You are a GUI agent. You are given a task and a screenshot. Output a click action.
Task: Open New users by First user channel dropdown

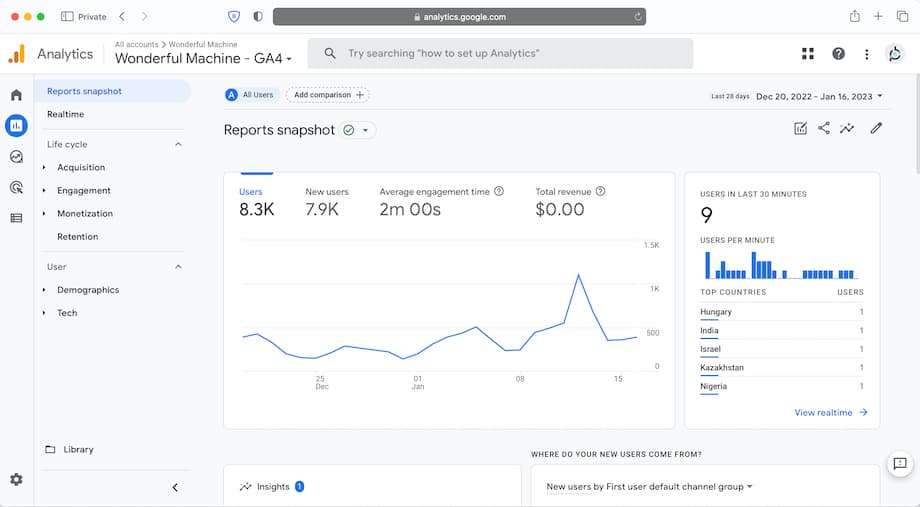point(649,487)
